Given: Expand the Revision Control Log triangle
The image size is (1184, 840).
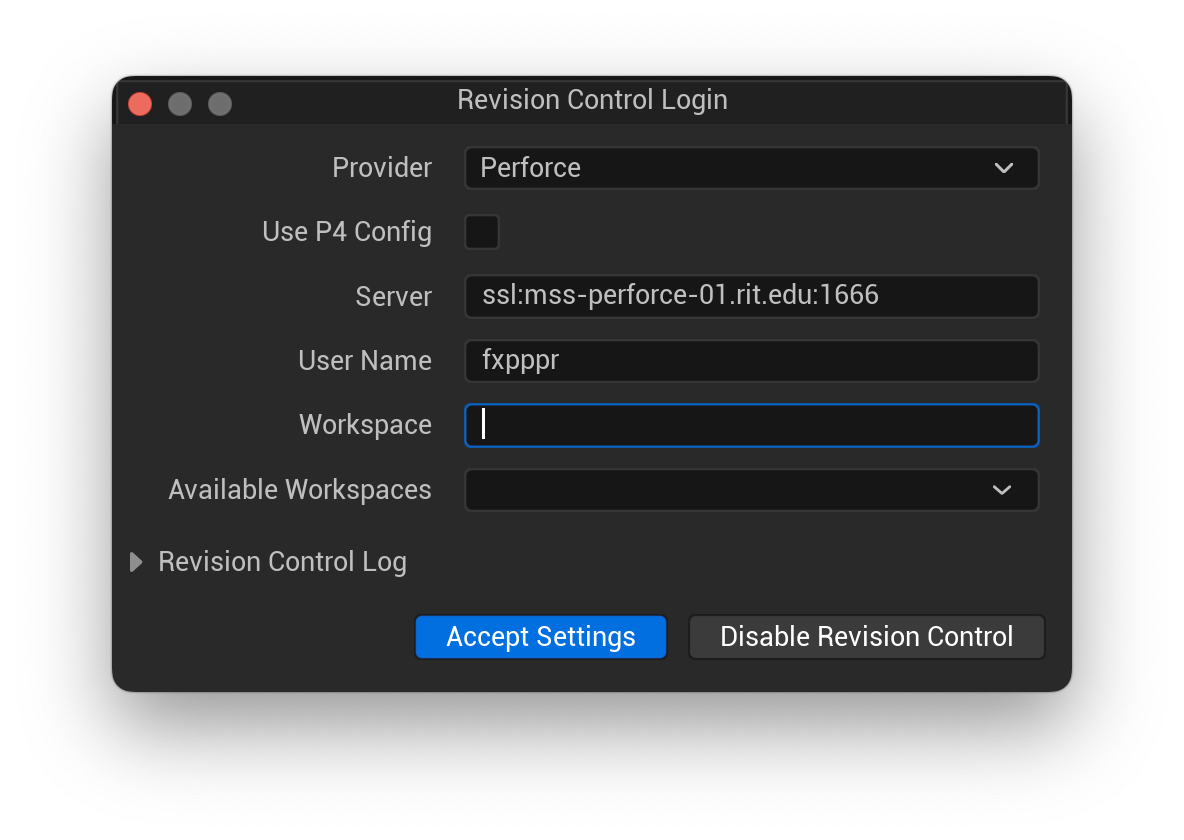Looking at the screenshot, I should pos(136,563).
